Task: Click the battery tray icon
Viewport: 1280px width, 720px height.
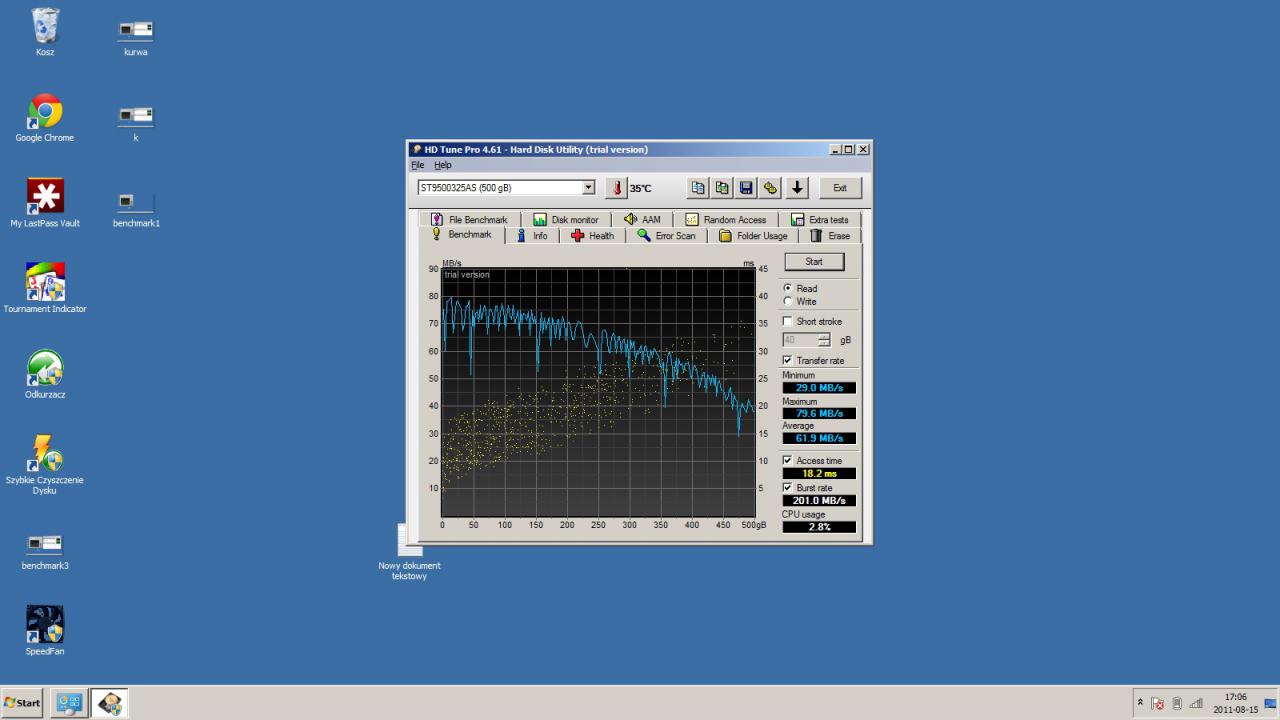Action: (x=1177, y=704)
